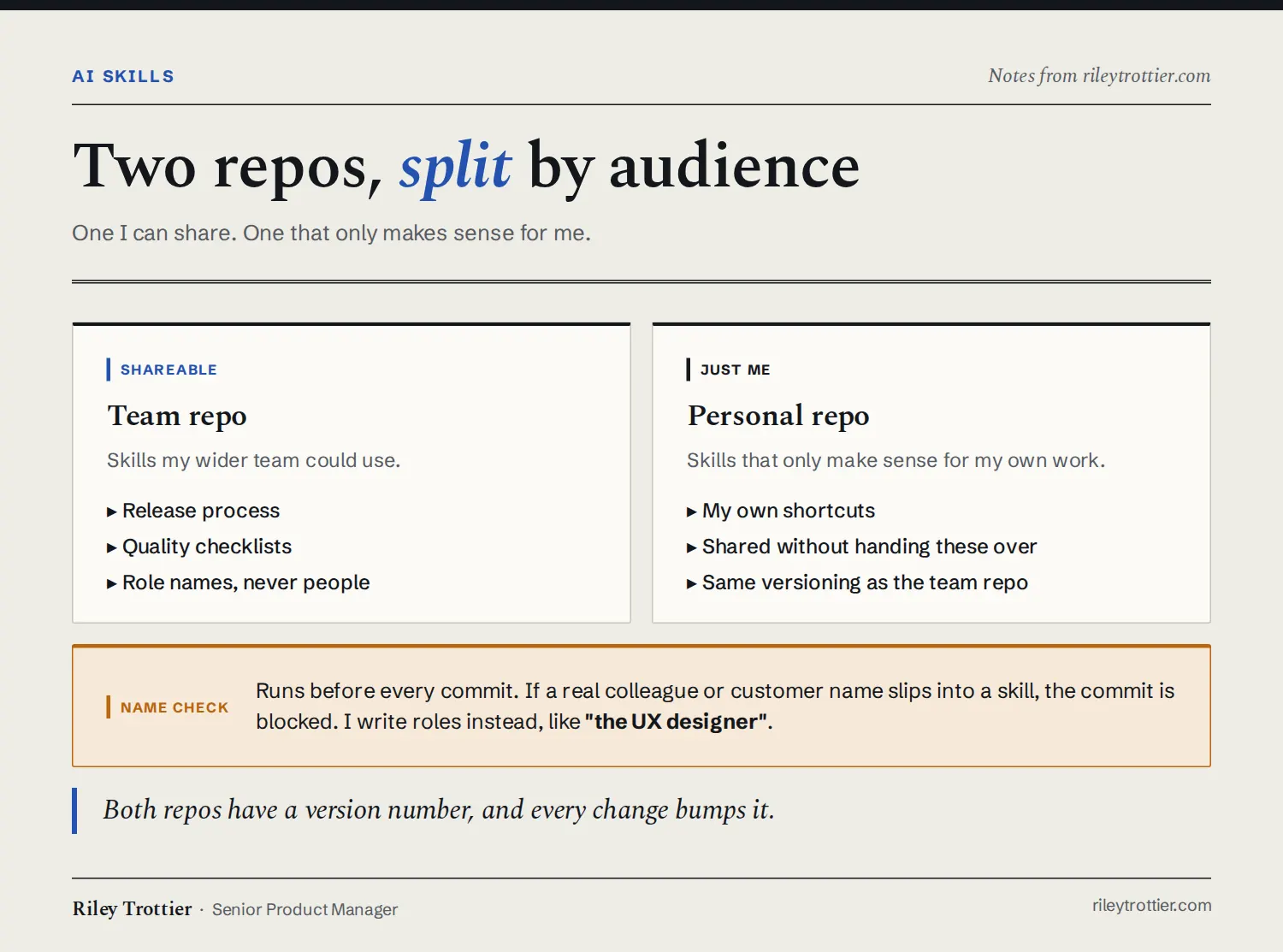The image size is (1283, 952).
Task: Click the footer "rileytrottier.com" address
Action: coord(1152,905)
